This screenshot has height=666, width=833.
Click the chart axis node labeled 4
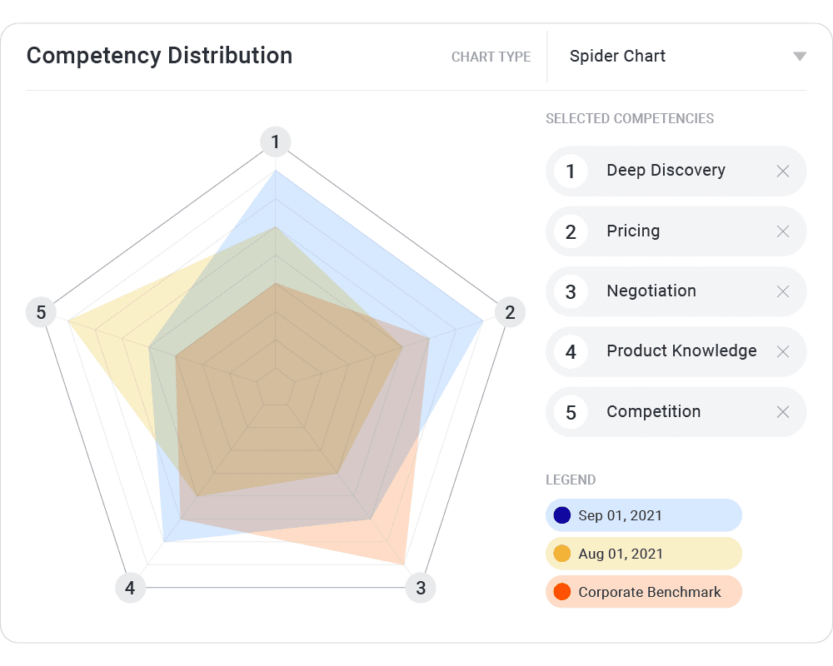[x=130, y=588]
